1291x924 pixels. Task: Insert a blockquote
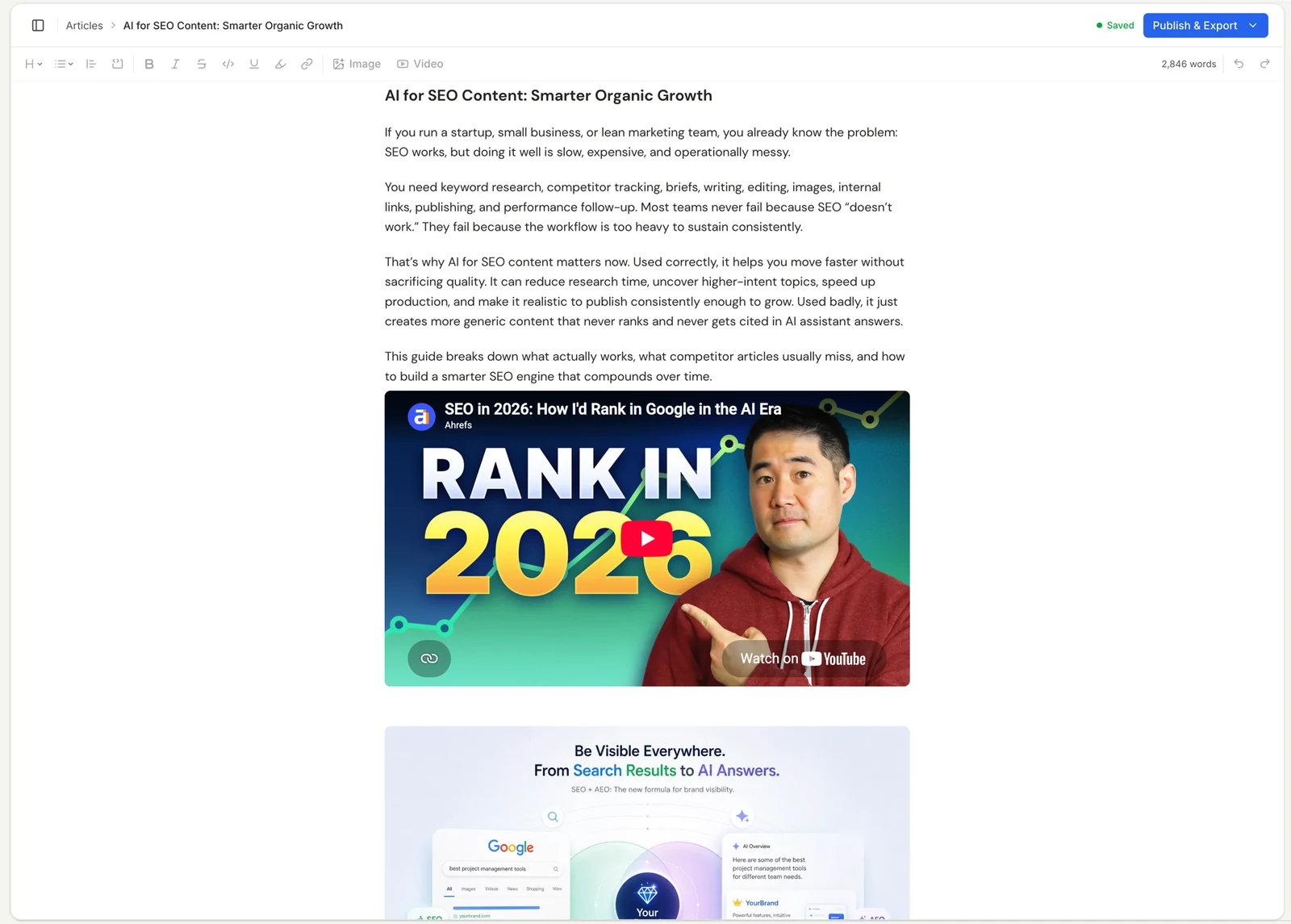click(x=91, y=64)
